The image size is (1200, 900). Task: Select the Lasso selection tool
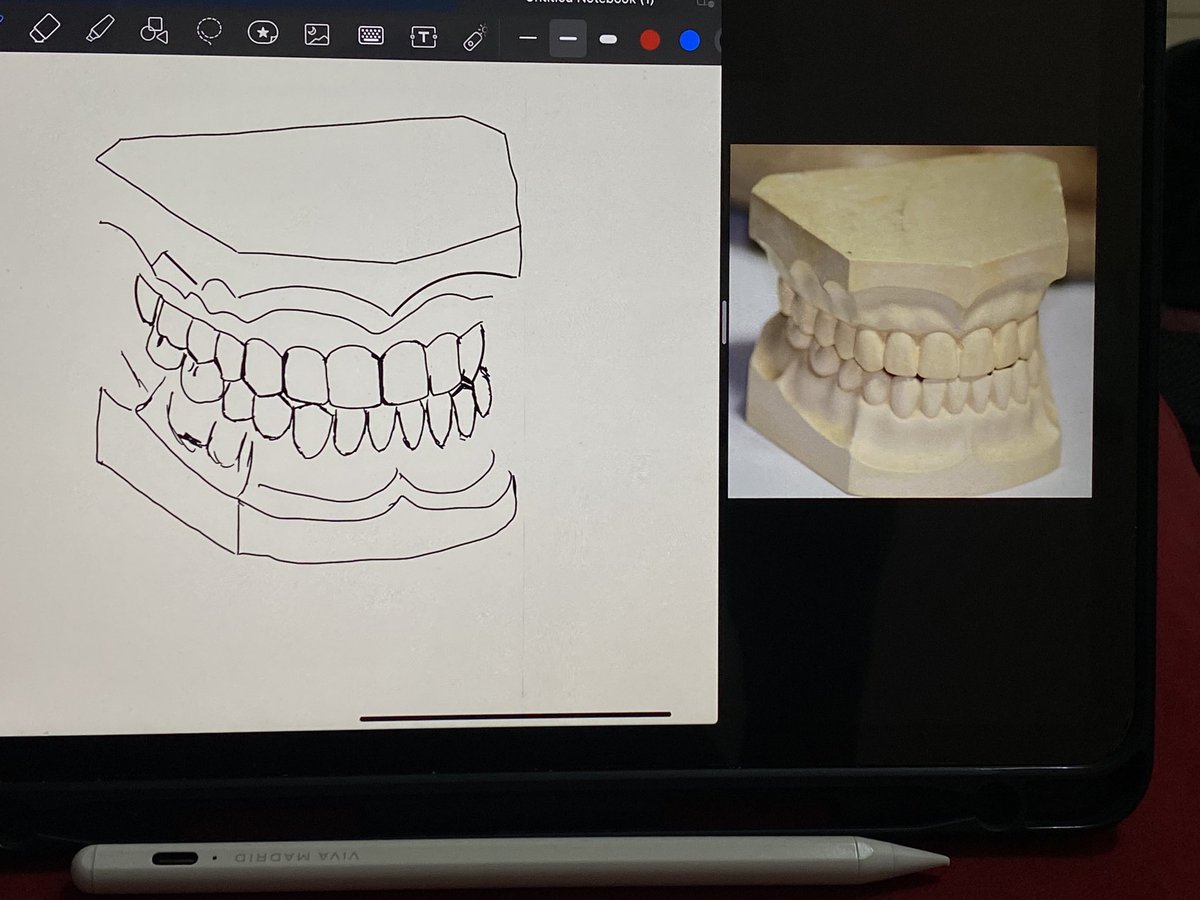pyautogui.click(x=208, y=32)
